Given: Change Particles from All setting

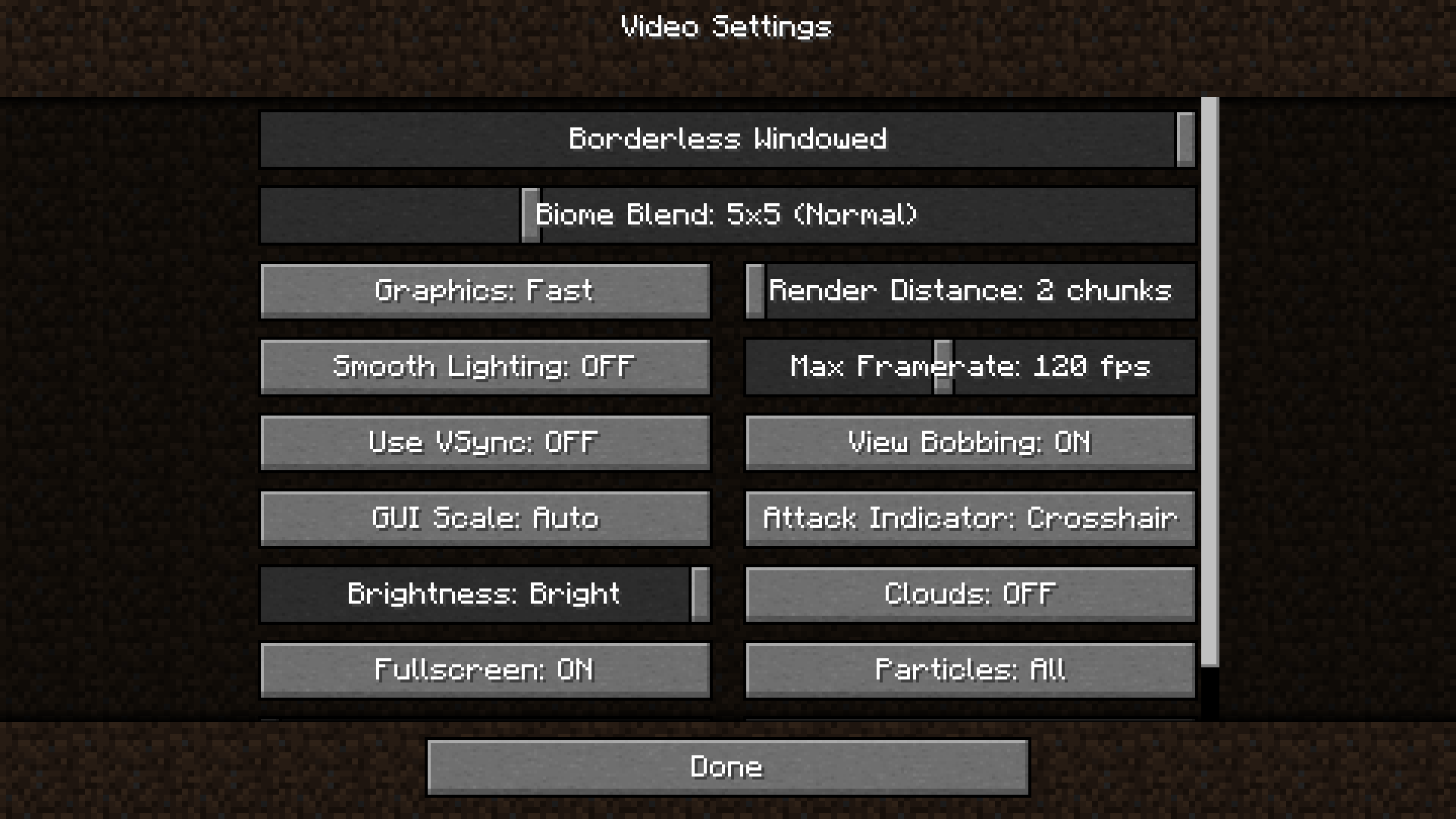Looking at the screenshot, I should point(969,669).
